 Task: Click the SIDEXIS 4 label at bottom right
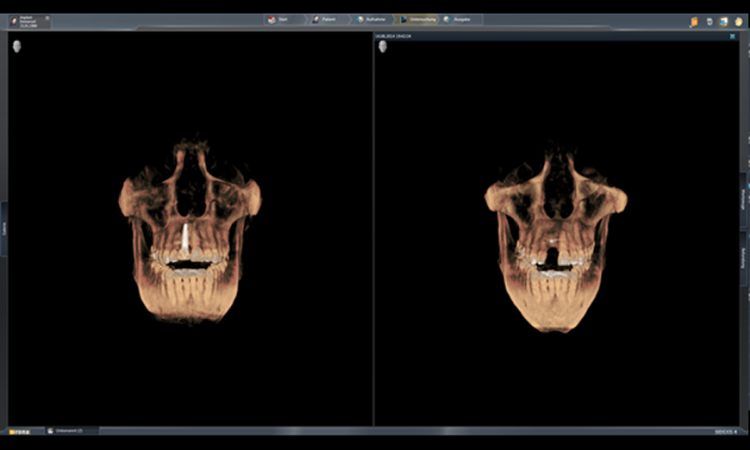pos(726,432)
